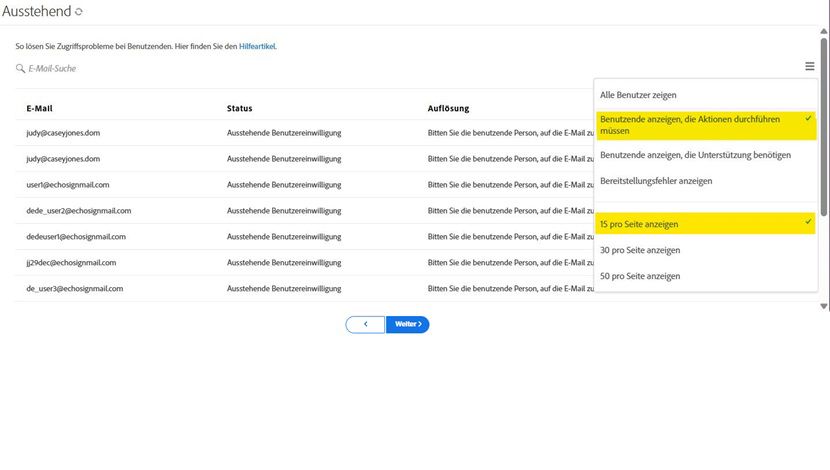Click the E-Mail column header
Image resolution: width=830 pixels, height=470 pixels.
pos(40,109)
